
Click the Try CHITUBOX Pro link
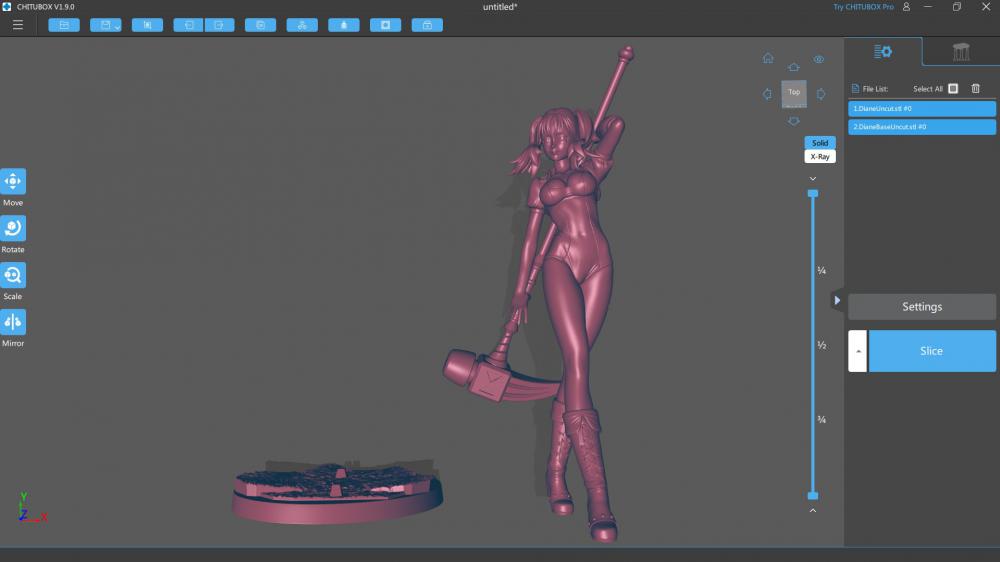click(864, 7)
